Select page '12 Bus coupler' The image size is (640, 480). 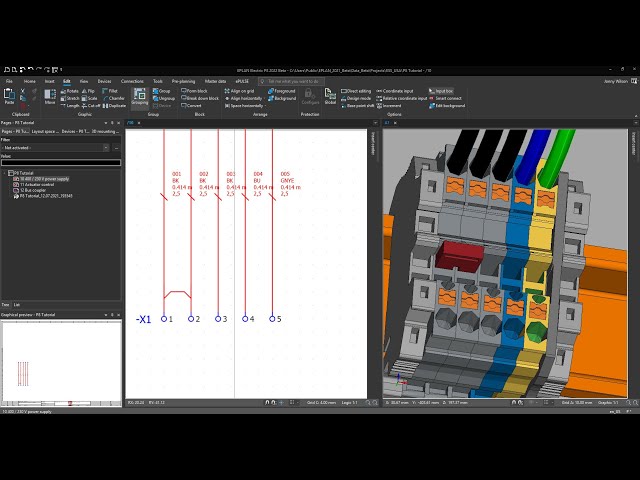pyautogui.click(x=30, y=190)
